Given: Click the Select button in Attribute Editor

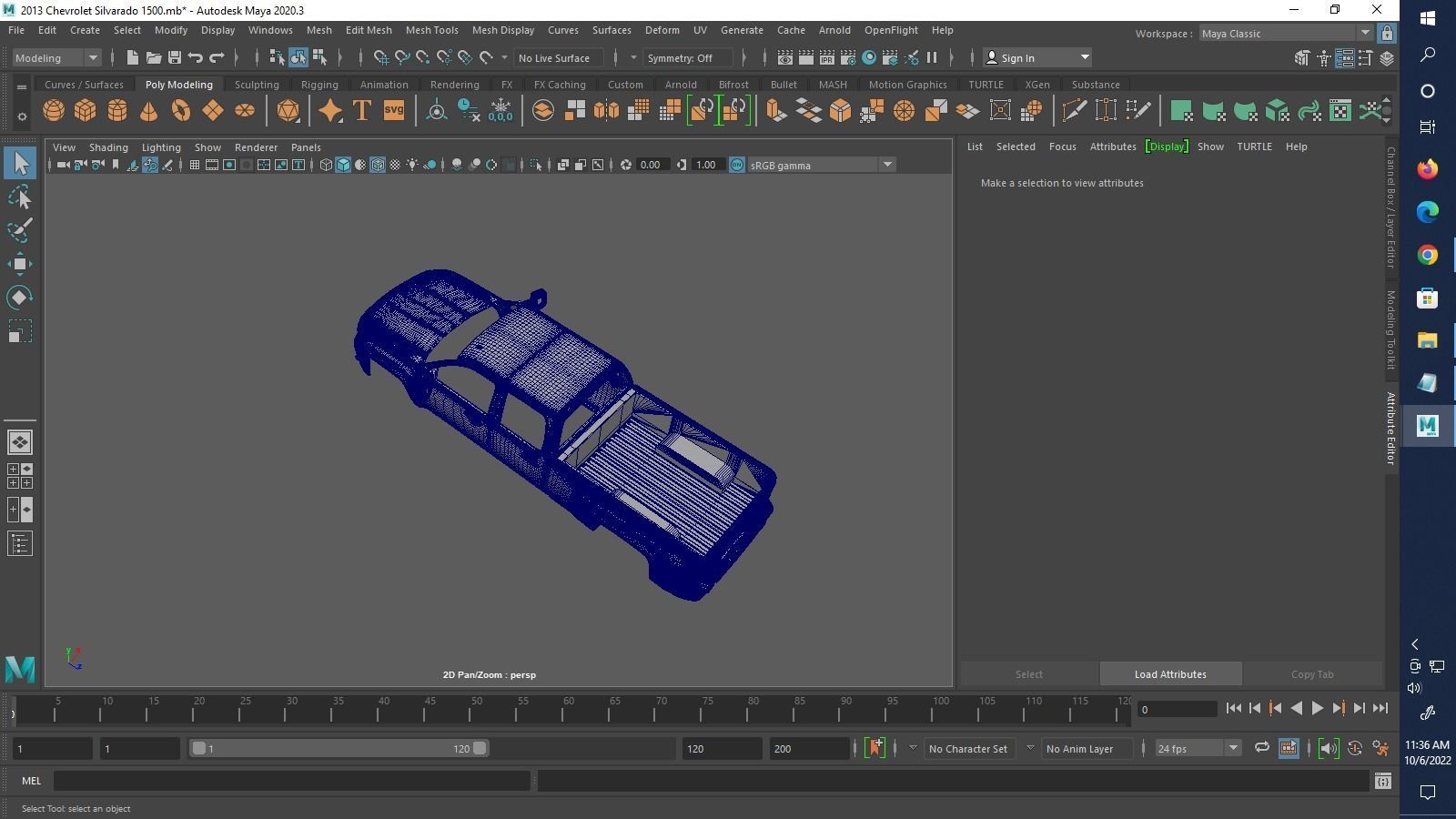Looking at the screenshot, I should pos(1029,674).
